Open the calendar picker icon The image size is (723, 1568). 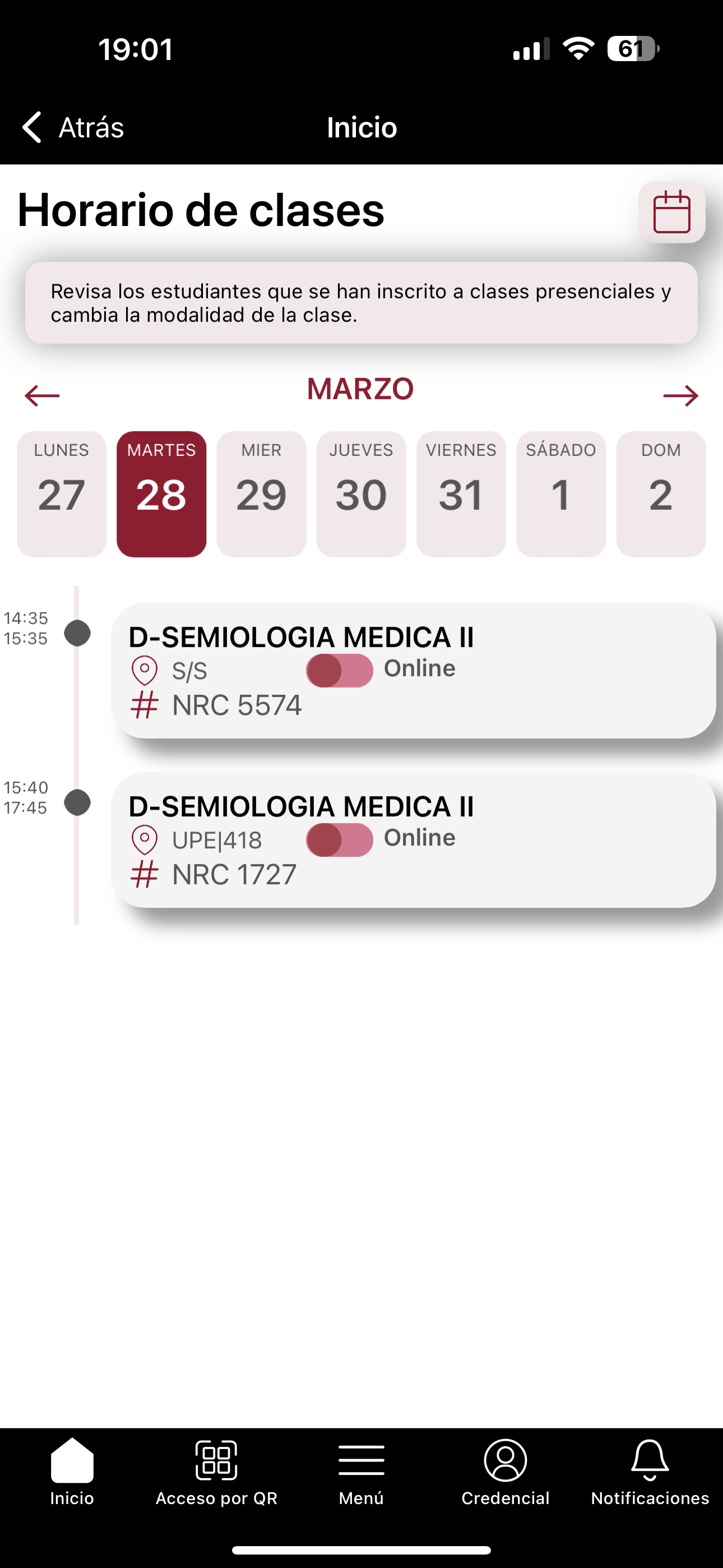[x=672, y=212]
